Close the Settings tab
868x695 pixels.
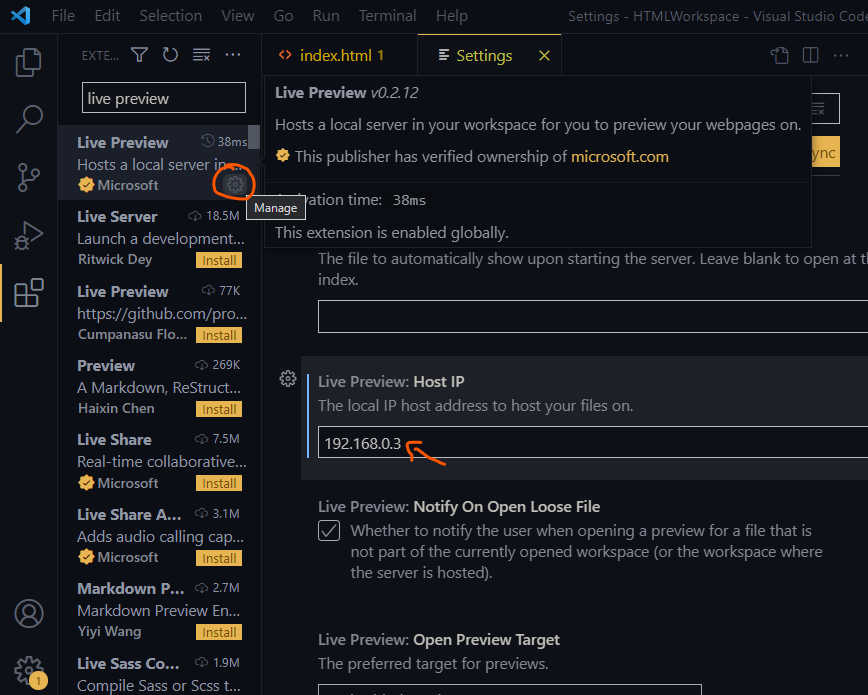pyautogui.click(x=544, y=55)
